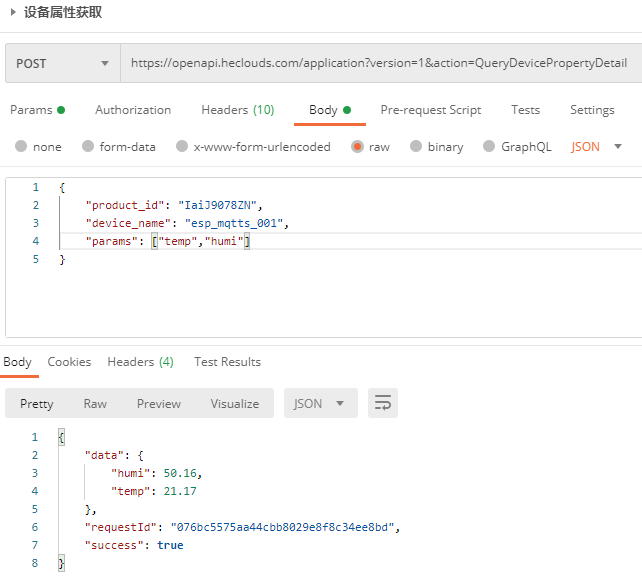Switch to the Tests tab

click(525, 110)
